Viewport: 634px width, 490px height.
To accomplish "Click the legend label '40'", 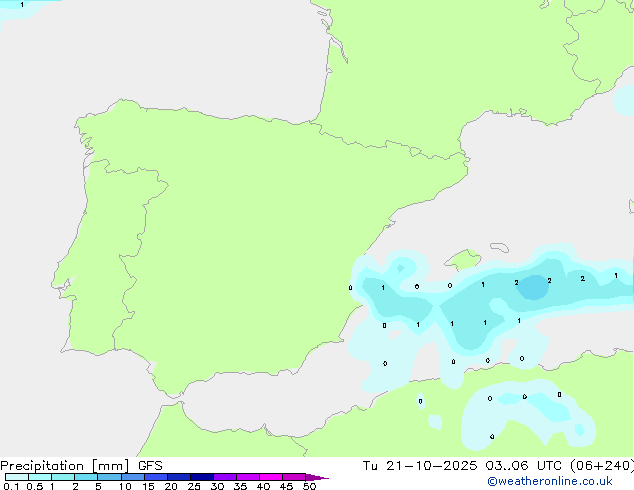I will 263,486.
